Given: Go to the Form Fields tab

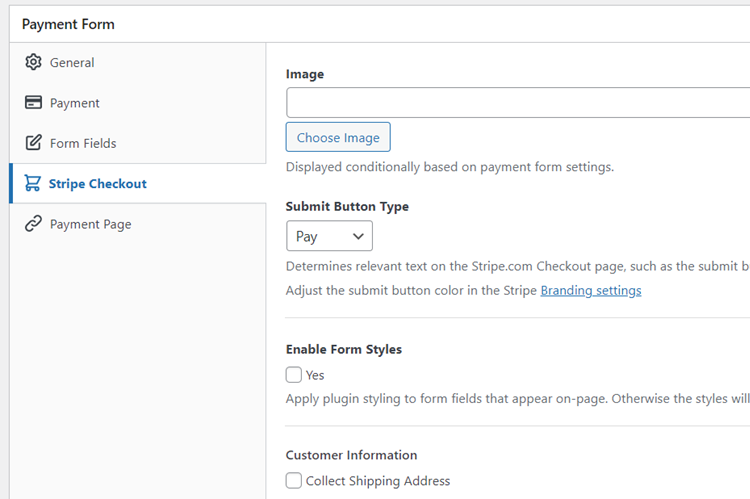Looking at the screenshot, I should pyautogui.click(x=138, y=143).
